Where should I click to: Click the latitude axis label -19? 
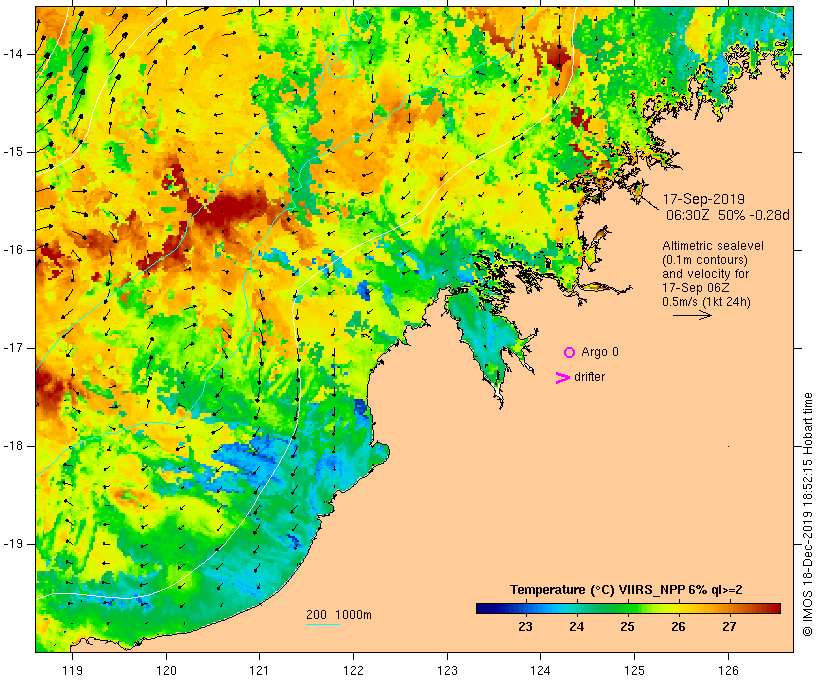click(13, 544)
